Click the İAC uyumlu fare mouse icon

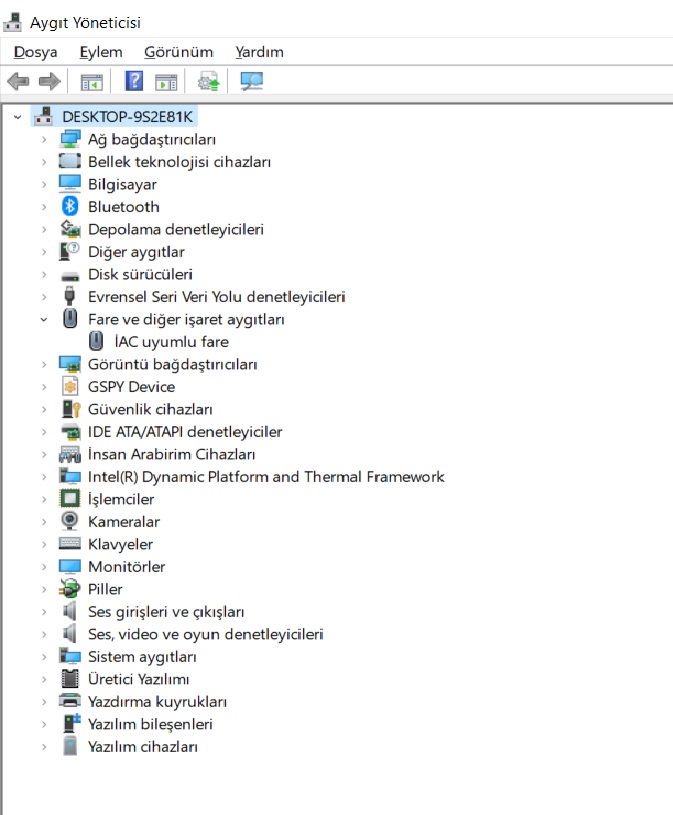[96, 341]
